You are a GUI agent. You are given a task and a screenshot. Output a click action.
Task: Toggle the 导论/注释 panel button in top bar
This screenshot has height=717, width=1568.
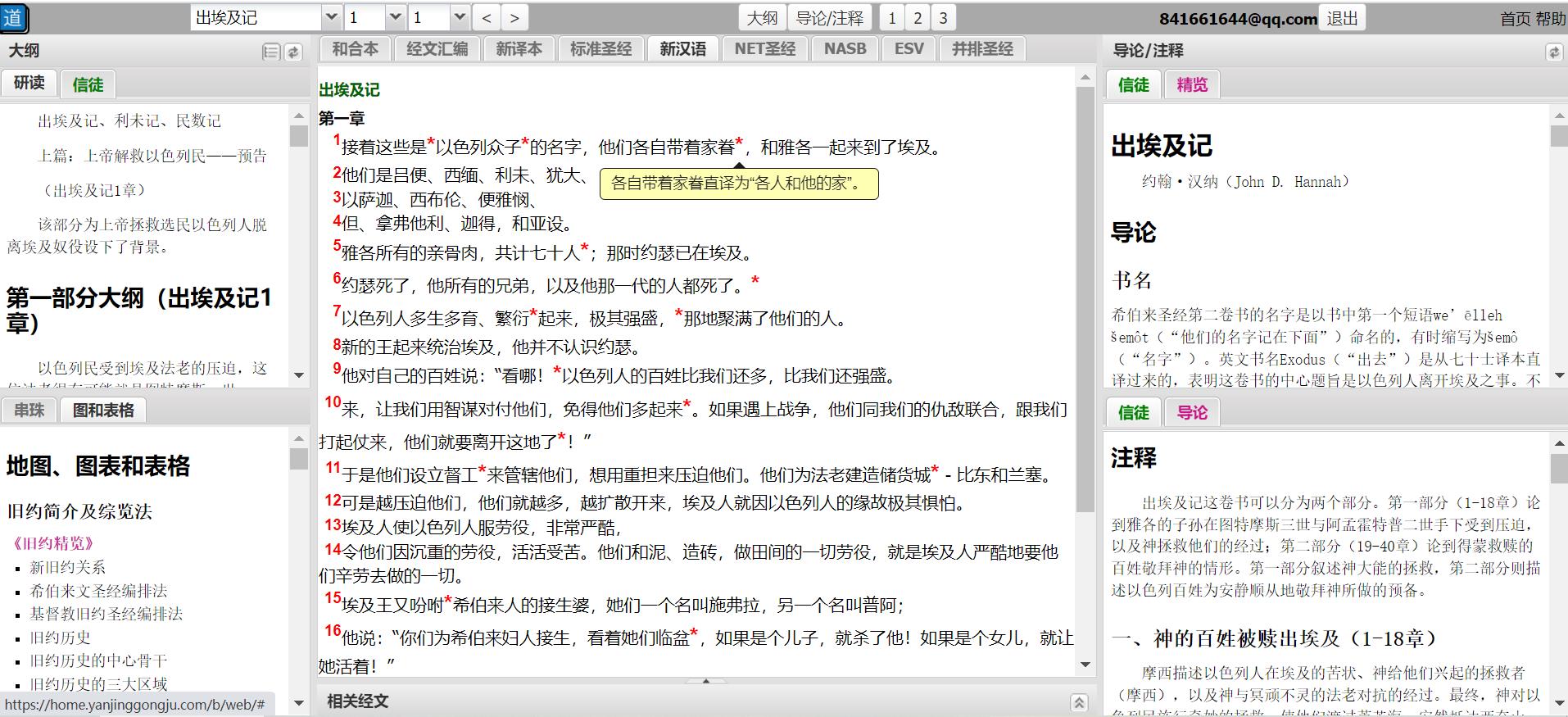point(829,17)
